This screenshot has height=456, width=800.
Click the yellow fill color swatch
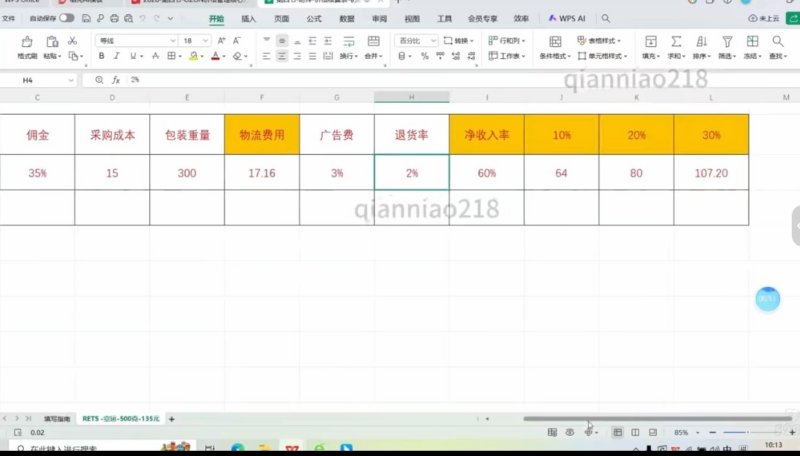(x=193, y=56)
